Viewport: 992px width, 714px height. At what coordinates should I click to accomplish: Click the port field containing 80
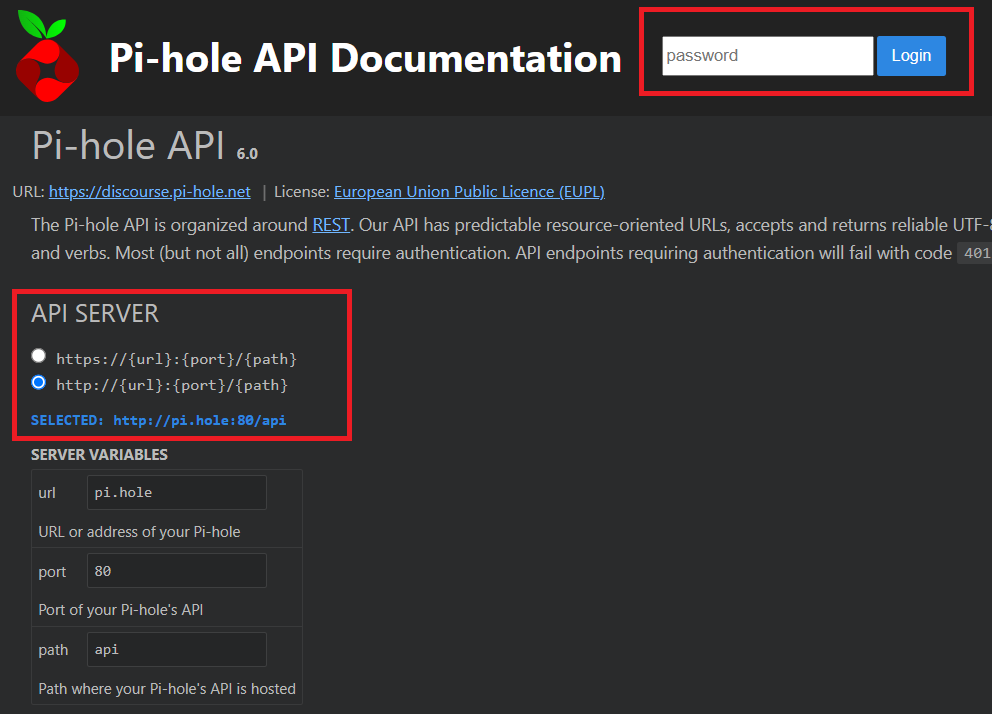tap(177, 570)
